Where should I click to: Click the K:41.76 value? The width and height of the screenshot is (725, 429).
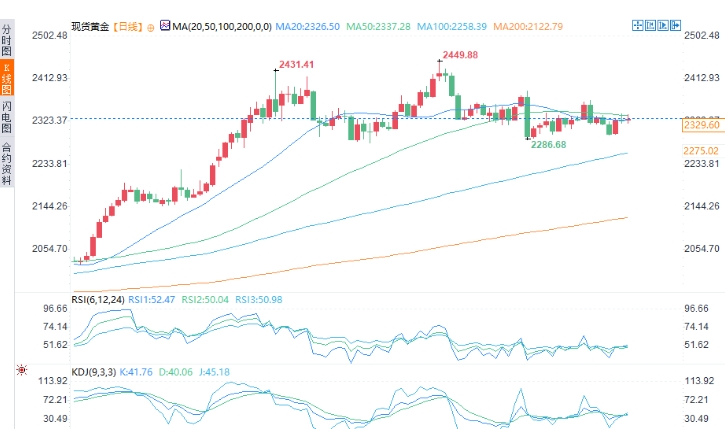coord(136,372)
